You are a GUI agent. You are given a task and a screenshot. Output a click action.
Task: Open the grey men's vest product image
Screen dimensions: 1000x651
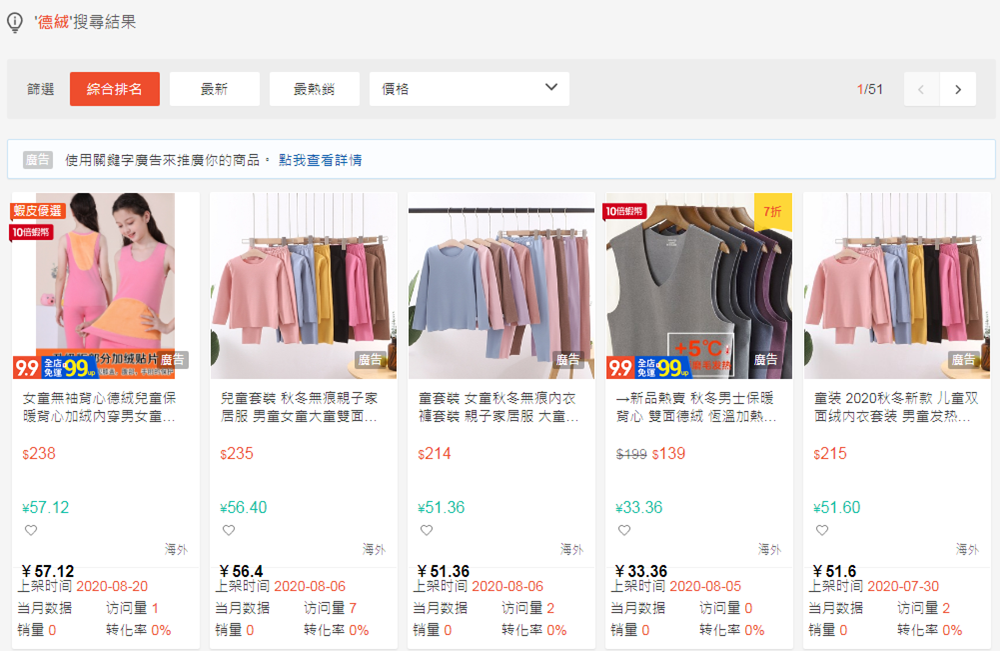699,286
